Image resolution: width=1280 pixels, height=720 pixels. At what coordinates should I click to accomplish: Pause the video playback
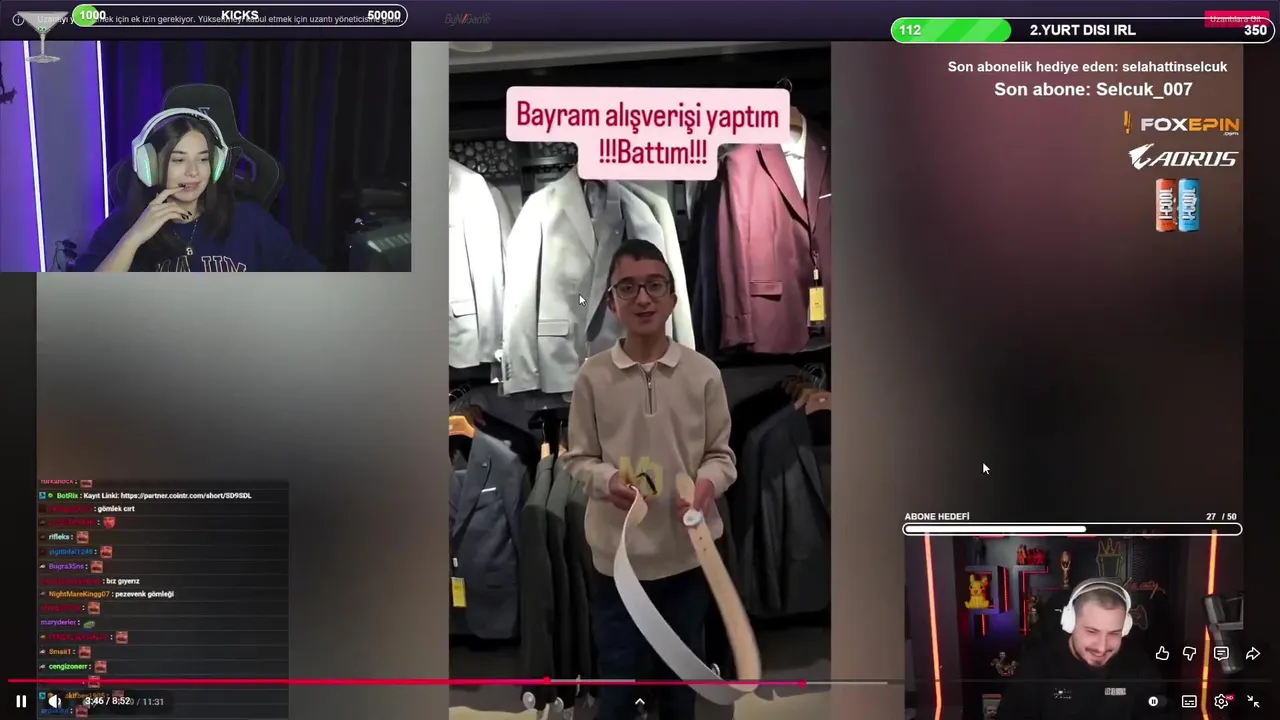pos(20,701)
